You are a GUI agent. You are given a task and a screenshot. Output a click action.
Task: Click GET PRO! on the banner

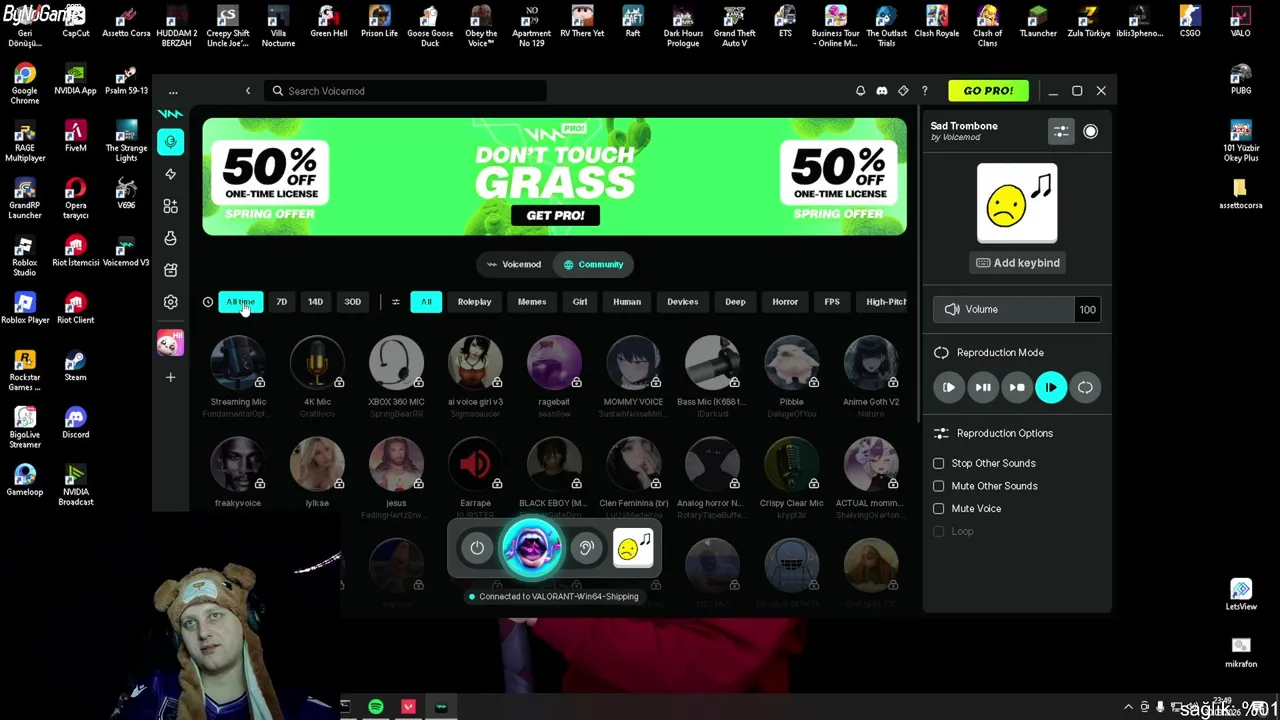(x=555, y=215)
